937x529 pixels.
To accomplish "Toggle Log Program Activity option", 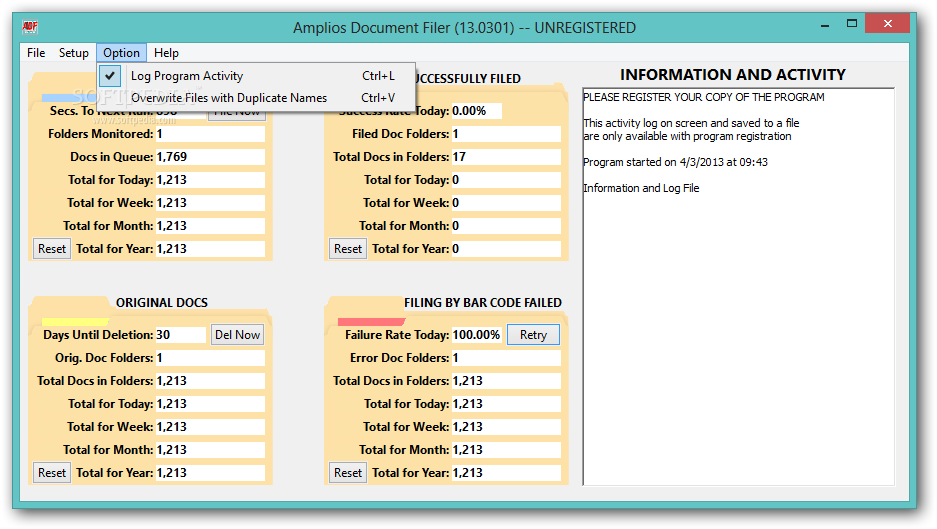I will pos(256,76).
